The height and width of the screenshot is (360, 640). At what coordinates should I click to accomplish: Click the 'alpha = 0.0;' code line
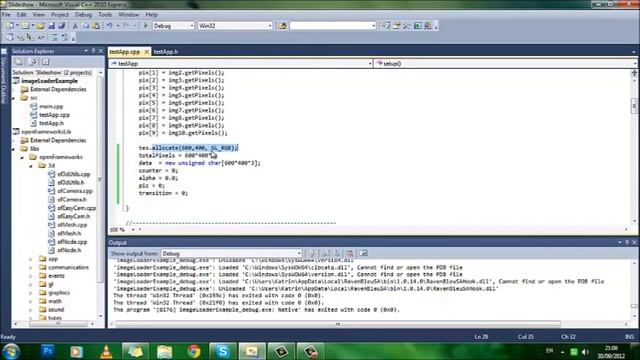click(158, 178)
